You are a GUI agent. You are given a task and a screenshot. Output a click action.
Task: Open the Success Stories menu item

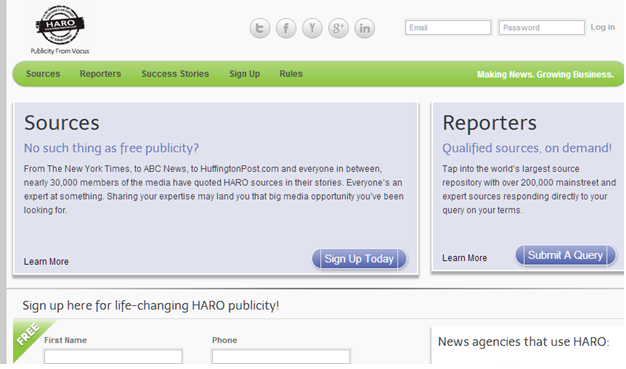point(175,74)
